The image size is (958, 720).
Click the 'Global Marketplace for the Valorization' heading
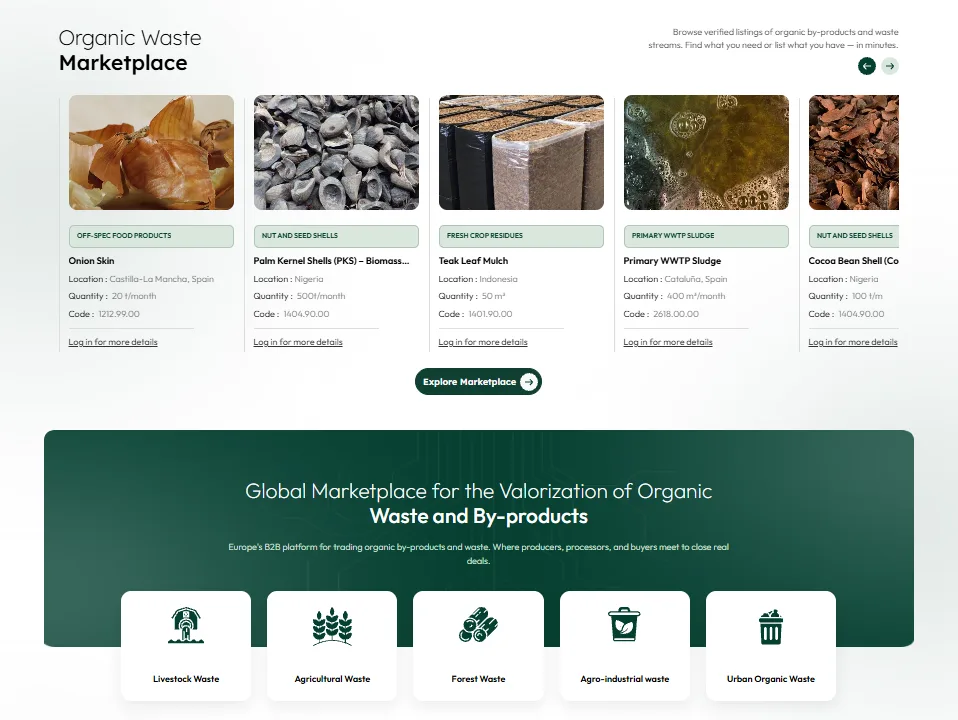478,504
